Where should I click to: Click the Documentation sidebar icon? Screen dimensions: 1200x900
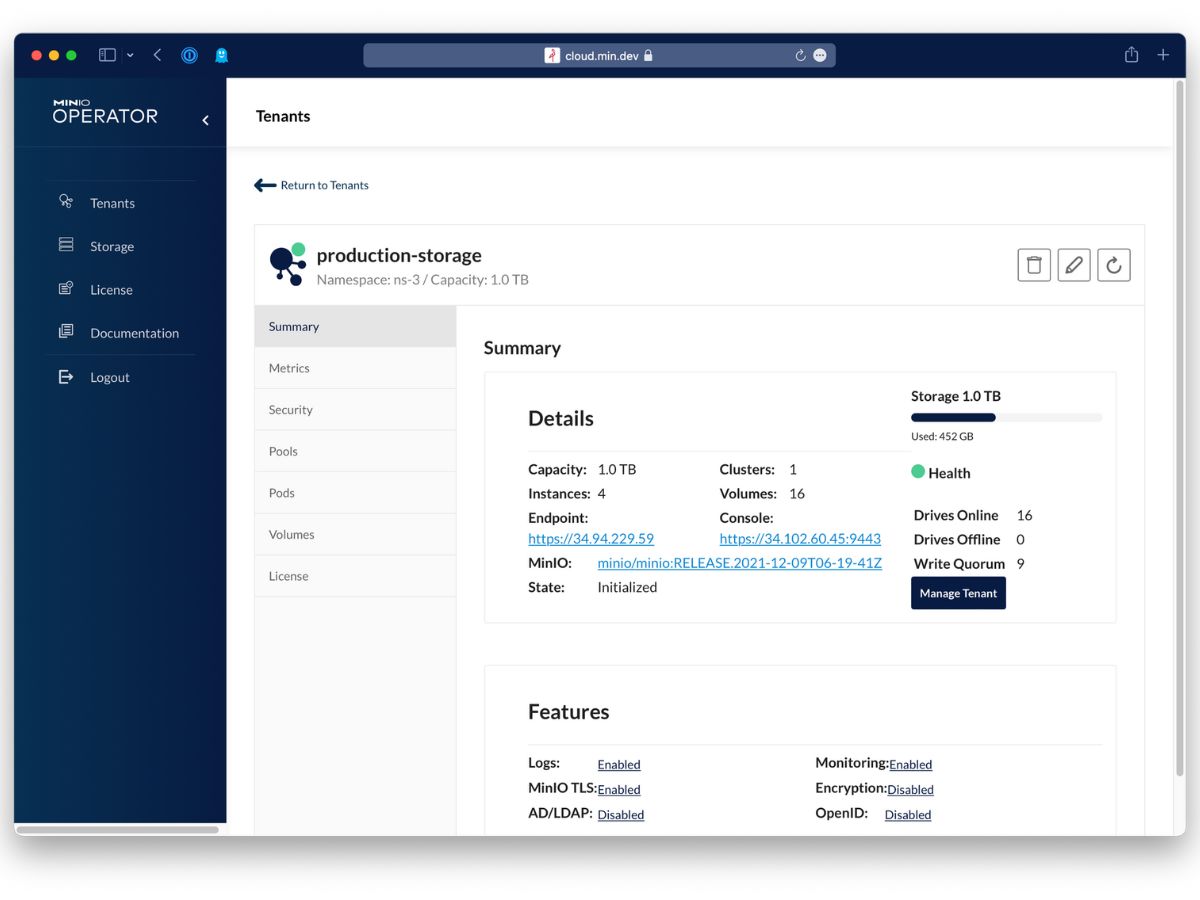point(66,332)
